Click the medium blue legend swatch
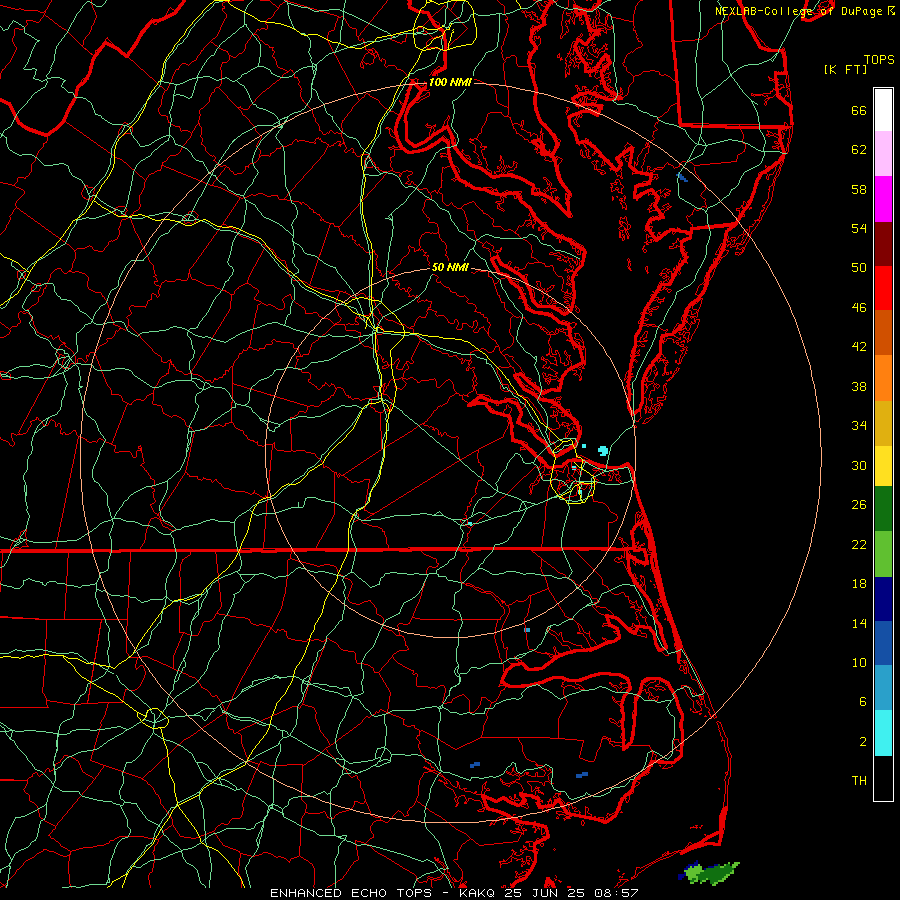 [883, 643]
